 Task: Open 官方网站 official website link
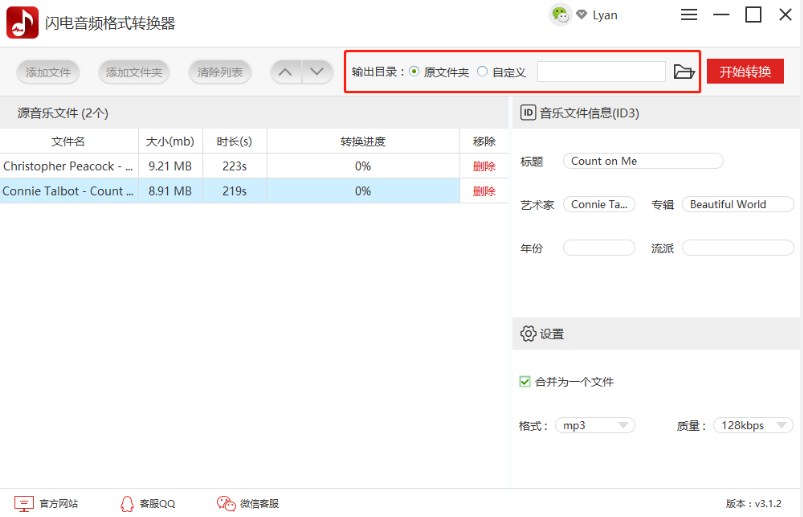click(x=46, y=503)
